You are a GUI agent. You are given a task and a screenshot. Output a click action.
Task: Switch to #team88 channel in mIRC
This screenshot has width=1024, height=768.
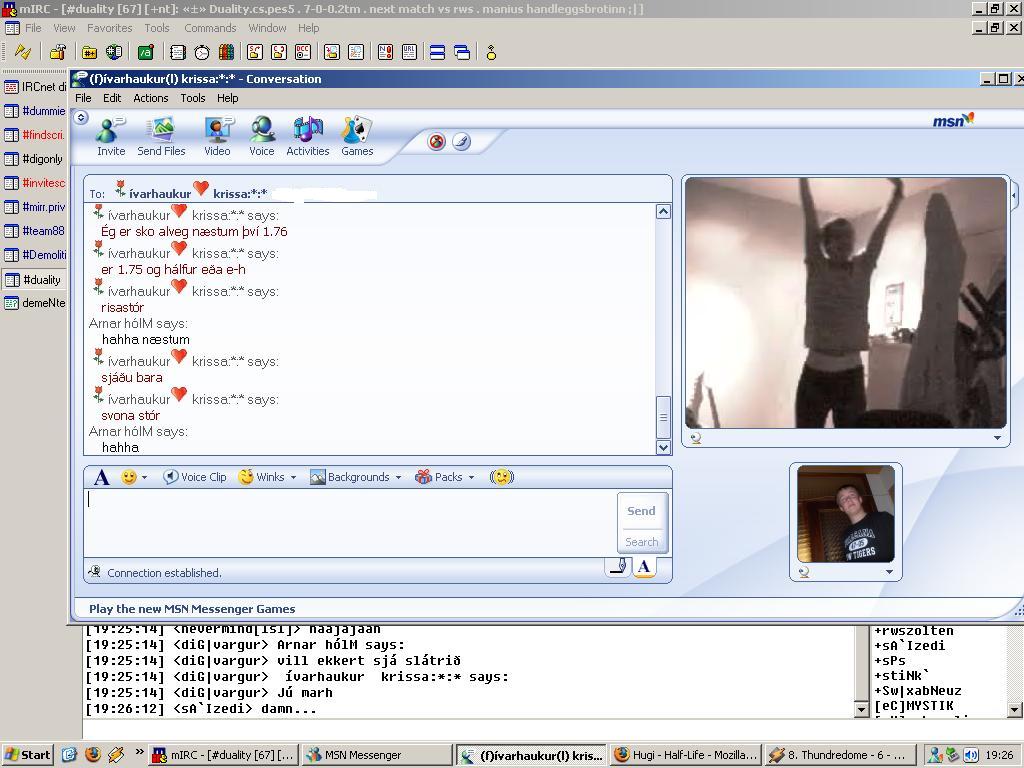pyautogui.click(x=35, y=231)
